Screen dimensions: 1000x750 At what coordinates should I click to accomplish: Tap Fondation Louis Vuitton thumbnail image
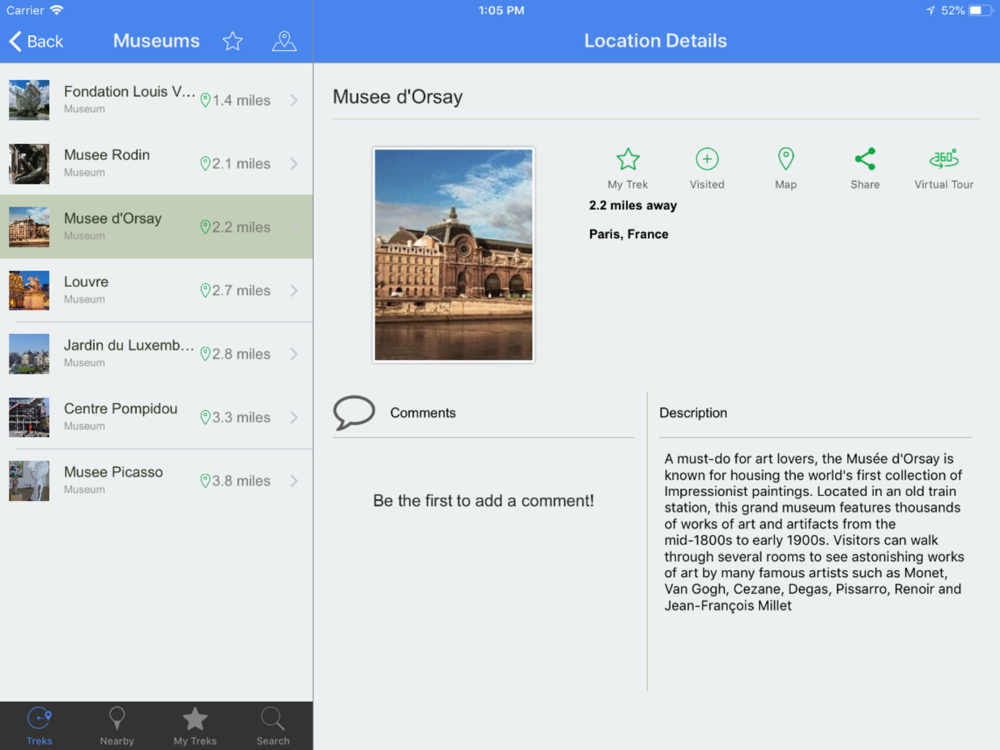[29, 100]
